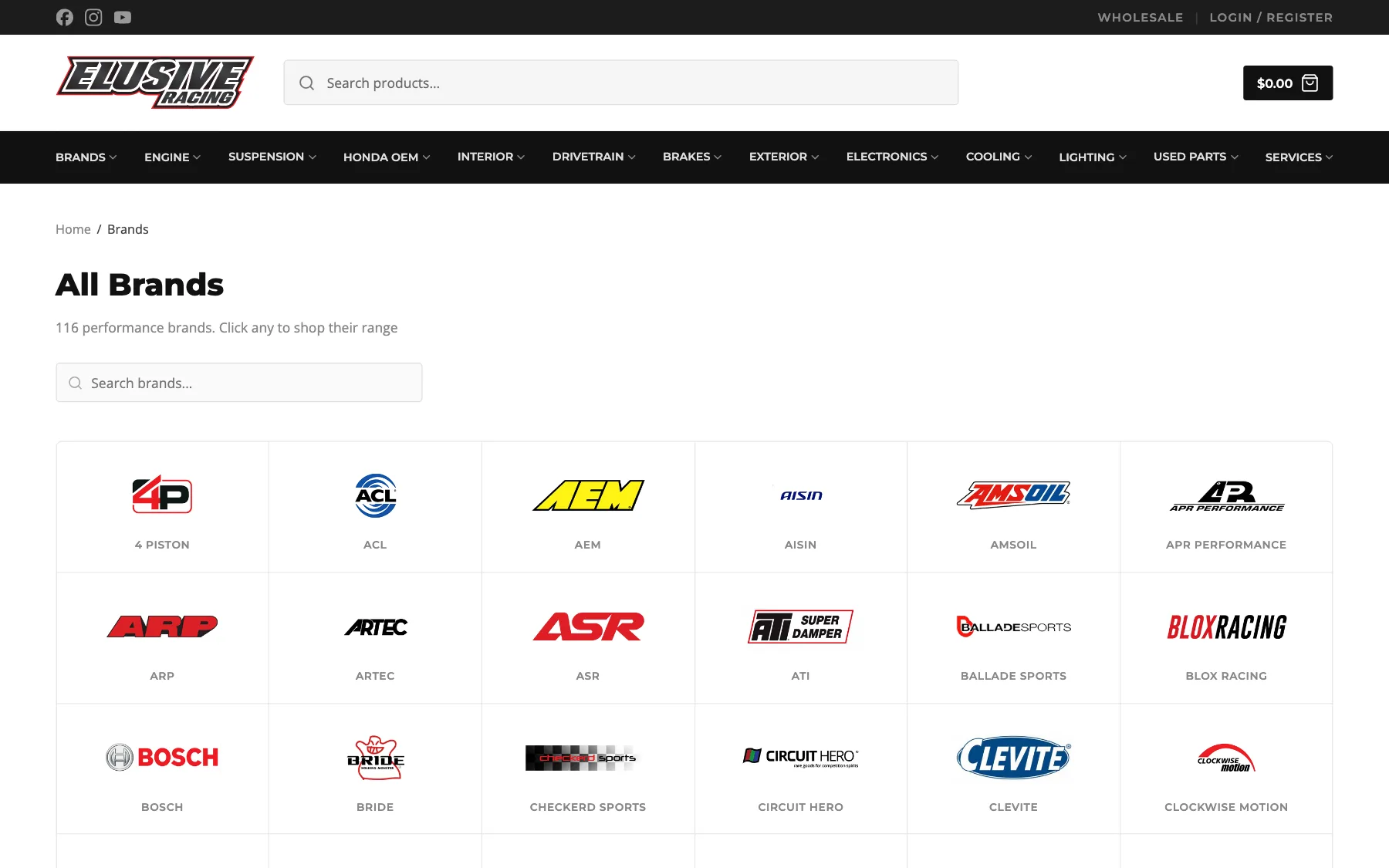Click the Clockwise Motion brand logo
Image resolution: width=1389 pixels, height=868 pixels.
pyautogui.click(x=1226, y=758)
